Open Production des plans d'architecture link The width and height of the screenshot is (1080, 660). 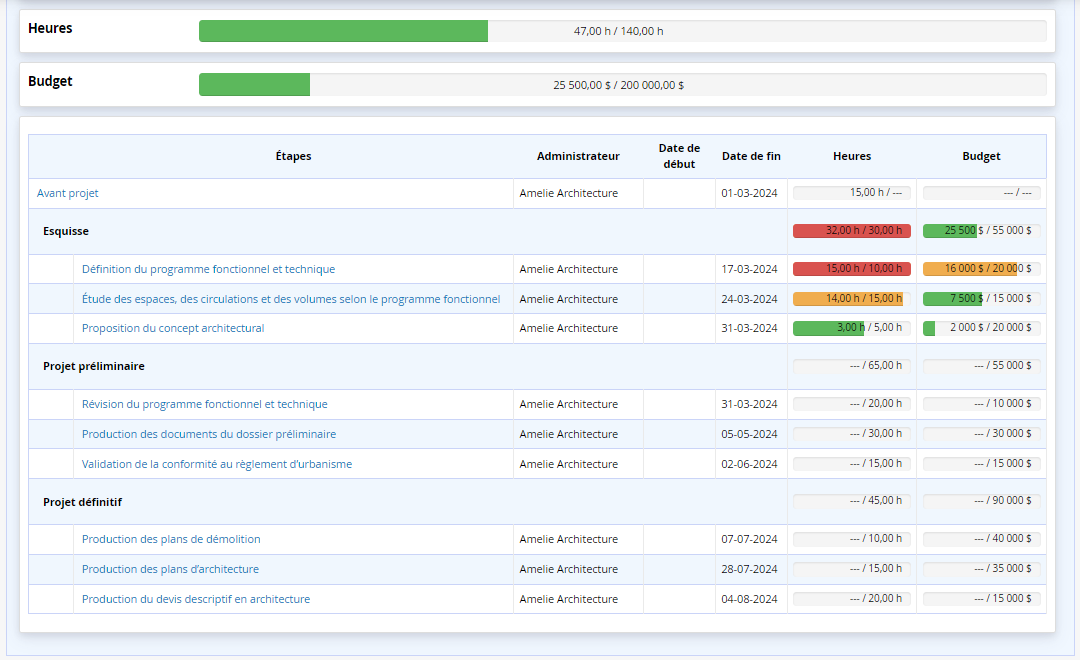coord(170,569)
